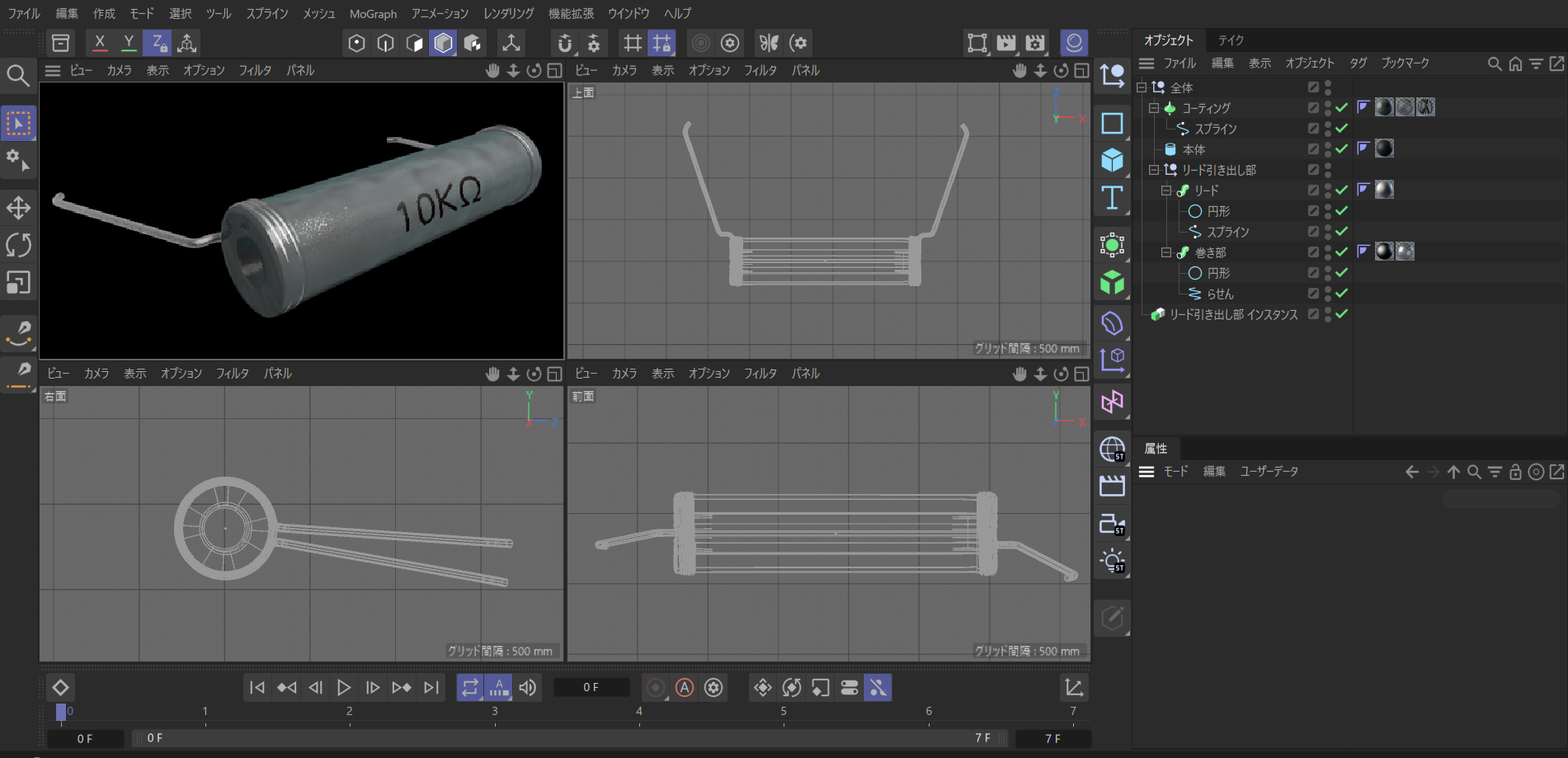The image size is (1568, 758).
Task: Open the MoGraph menu
Action: (373, 14)
